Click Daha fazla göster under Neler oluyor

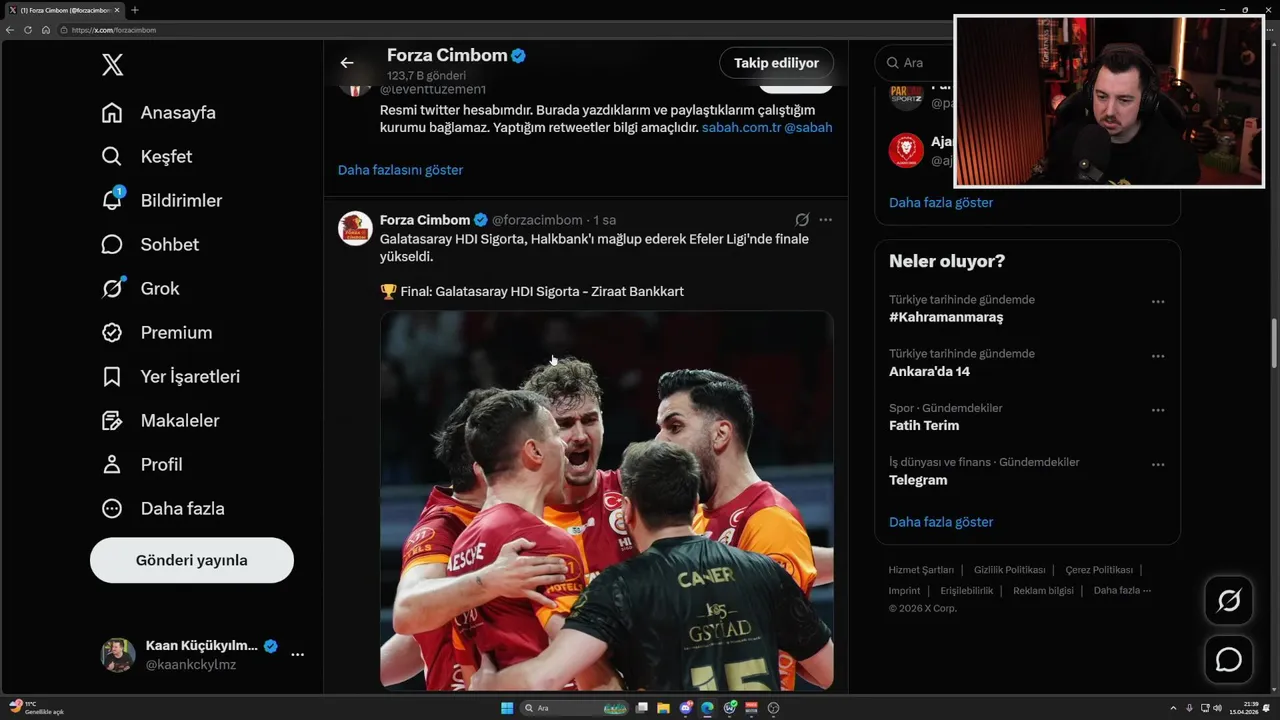[x=941, y=522]
